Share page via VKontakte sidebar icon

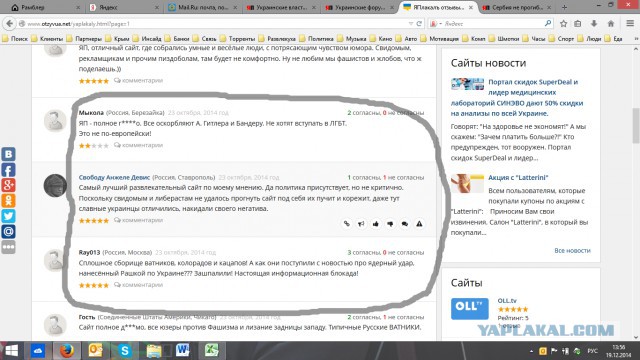click(8, 154)
